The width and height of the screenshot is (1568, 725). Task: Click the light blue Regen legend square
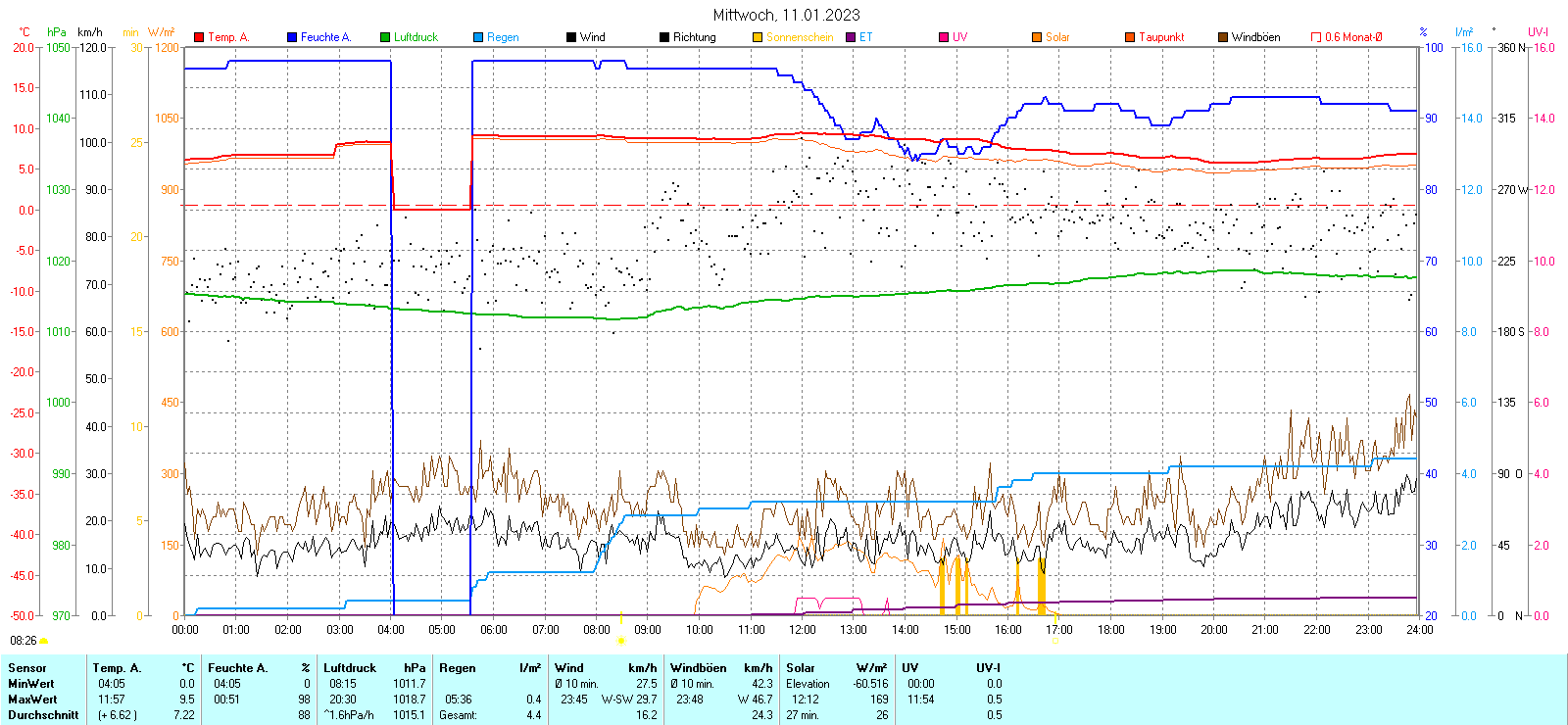(478, 37)
